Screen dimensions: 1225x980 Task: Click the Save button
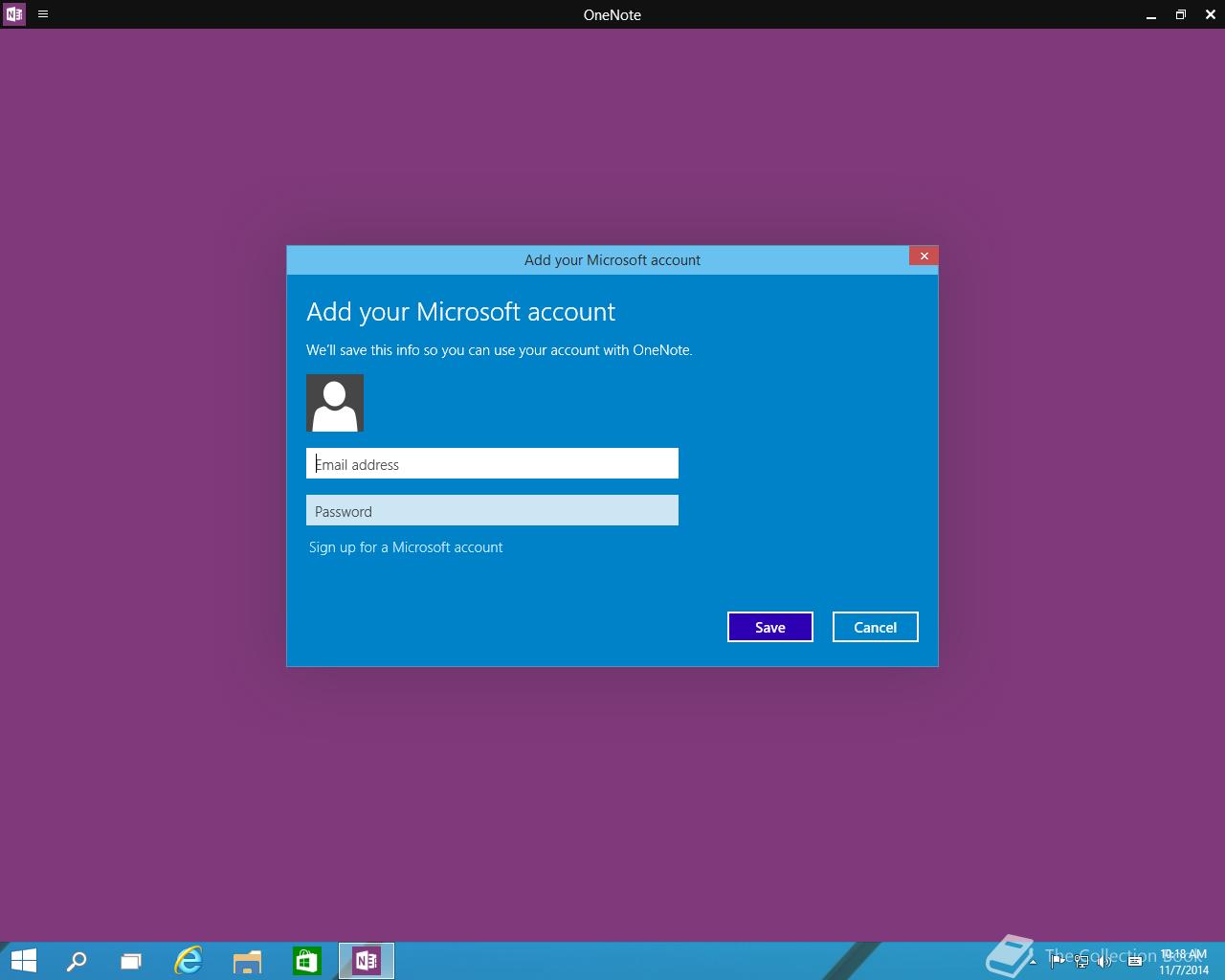[x=770, y=627]
